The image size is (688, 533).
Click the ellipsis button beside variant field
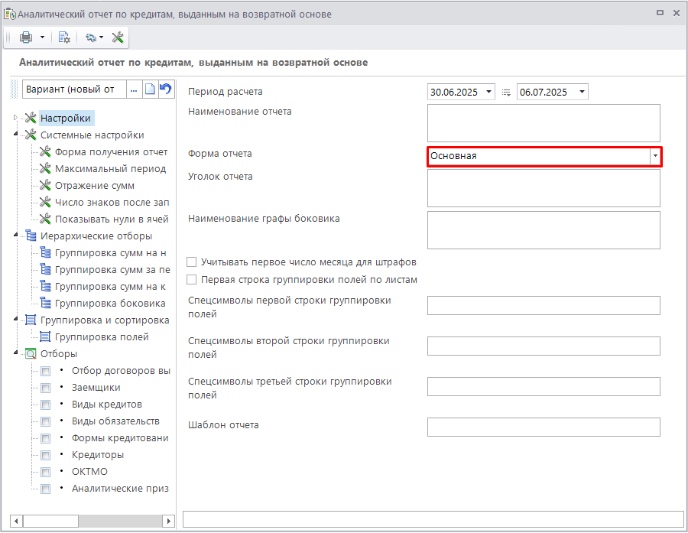[x=133, y=90]
